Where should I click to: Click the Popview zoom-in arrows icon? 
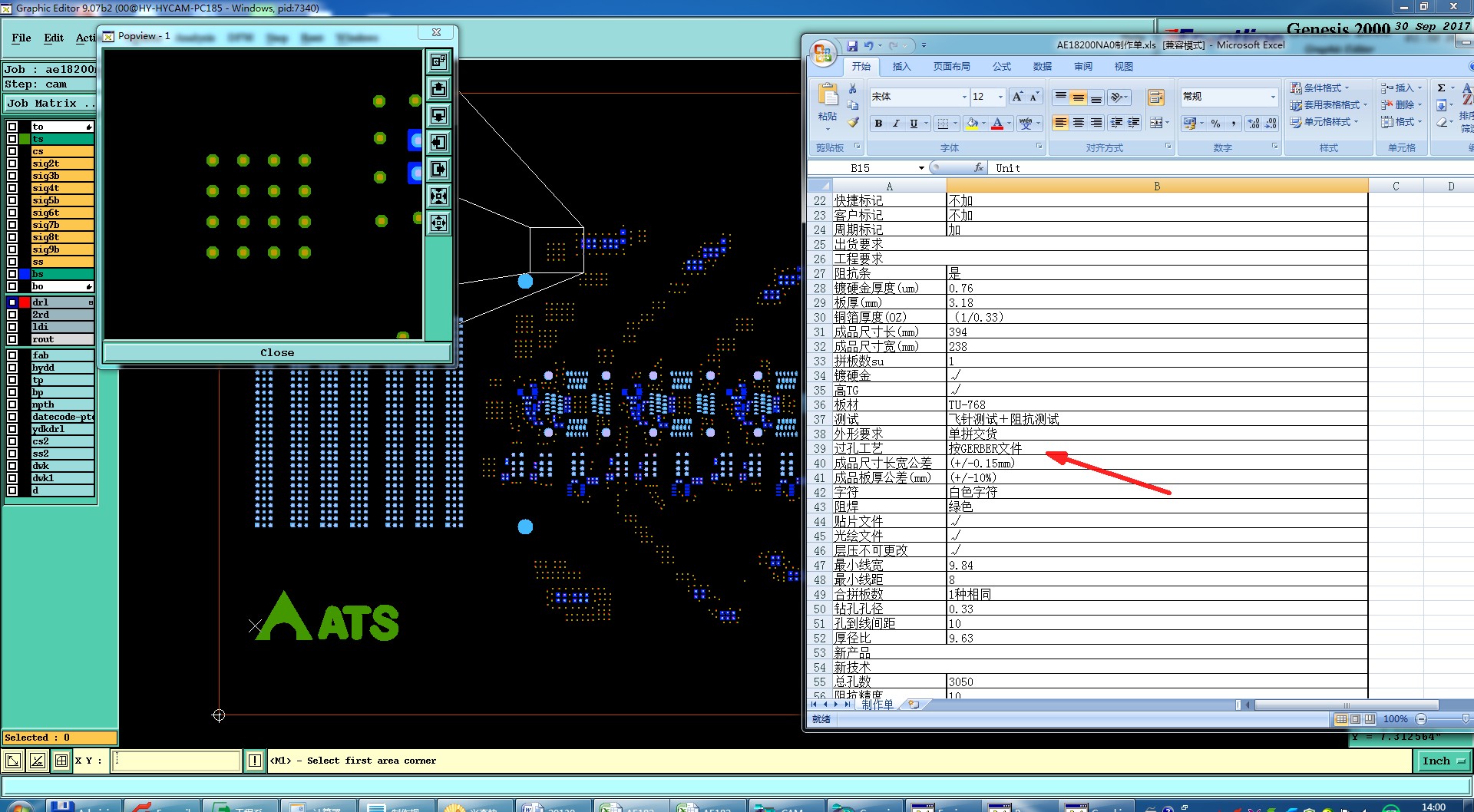pyautogui.click(x=438, y=196)
